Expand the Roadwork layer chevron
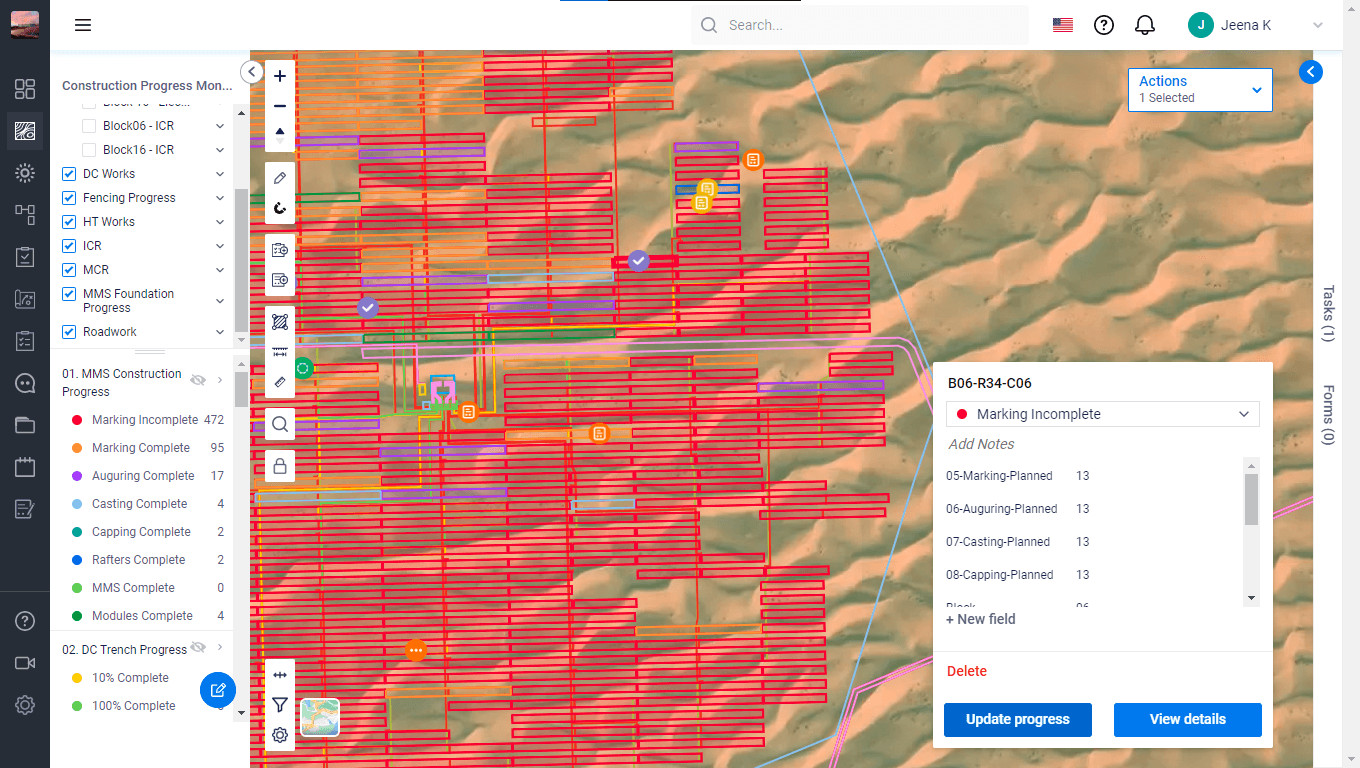Image resolution: width=1360 pixels, height=768 pixels. tap(220, 332)
